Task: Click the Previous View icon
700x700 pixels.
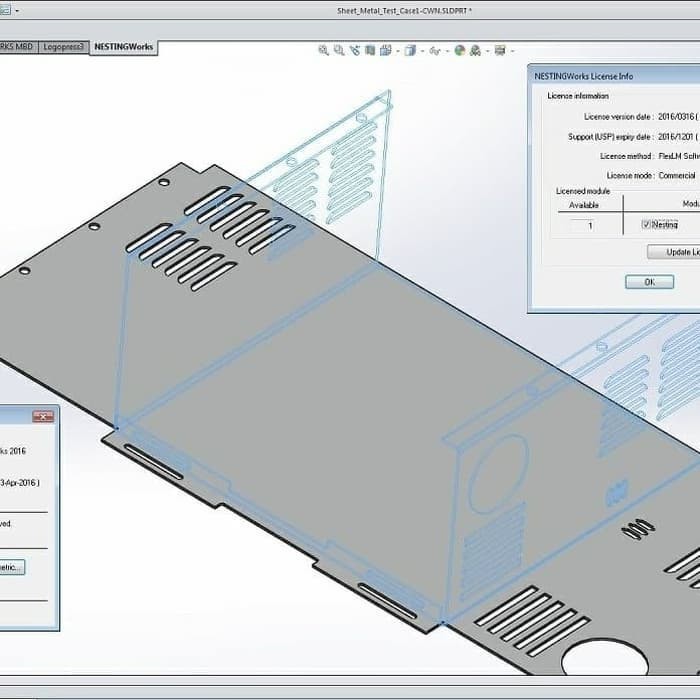Action: [355, 50]
